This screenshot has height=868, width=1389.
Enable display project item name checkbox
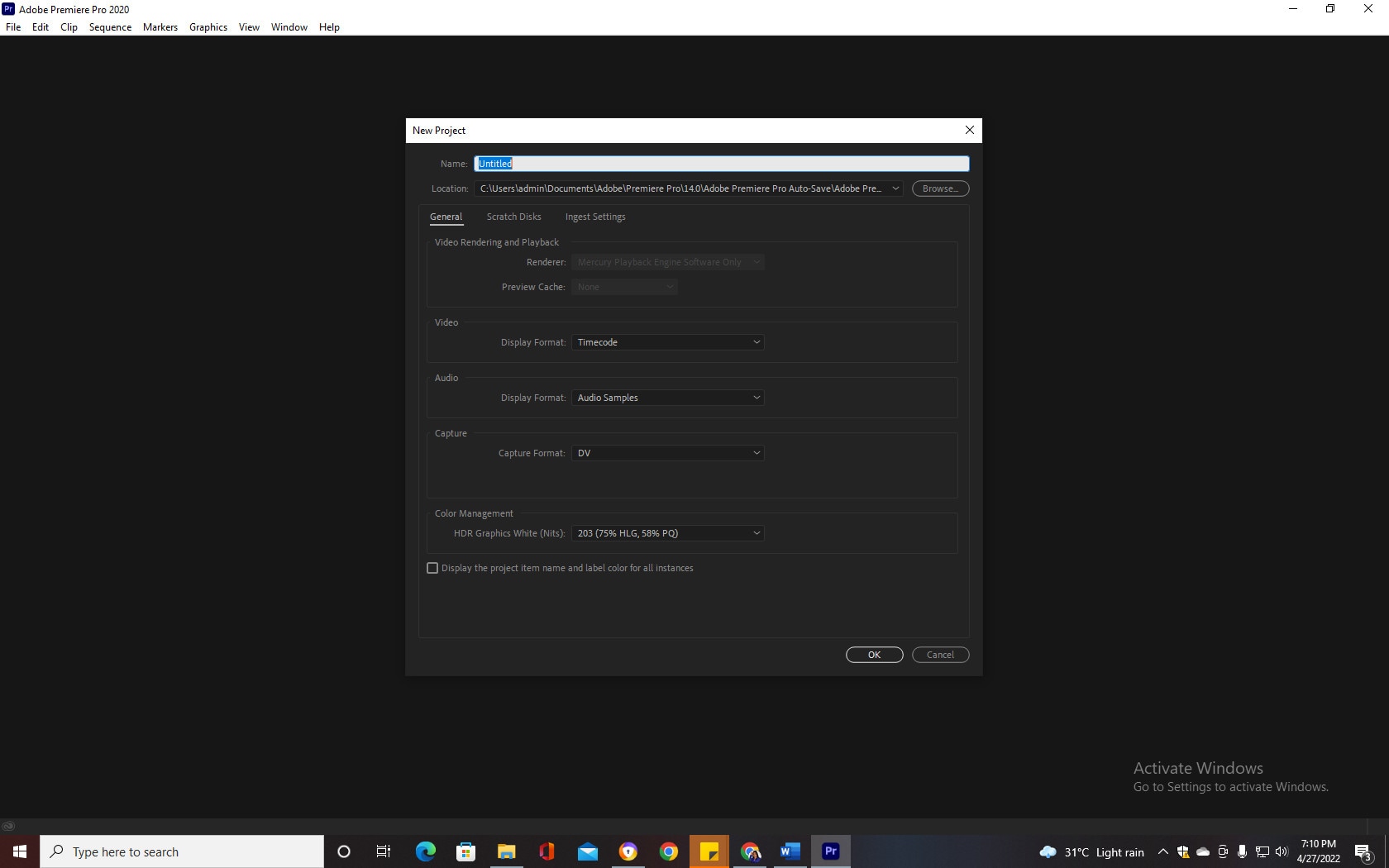432,568
